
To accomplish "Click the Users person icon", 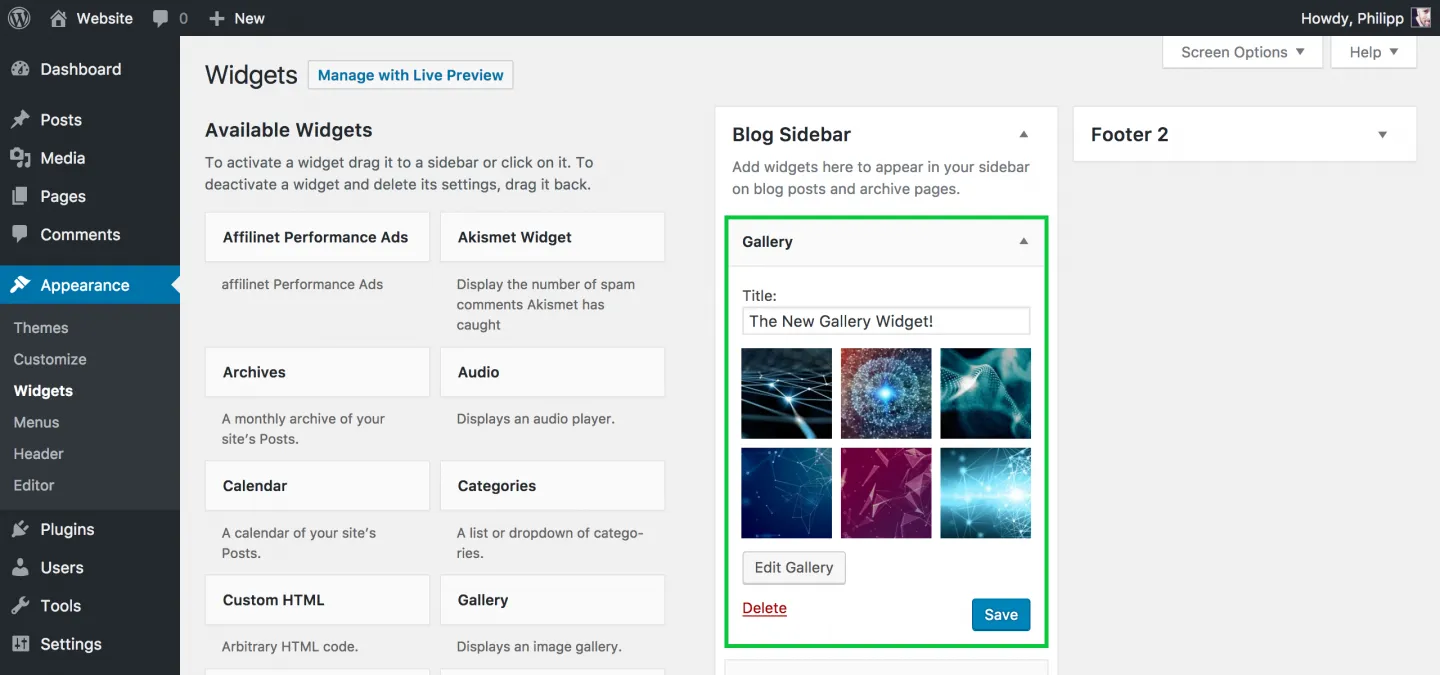I will tap(20, 567).
